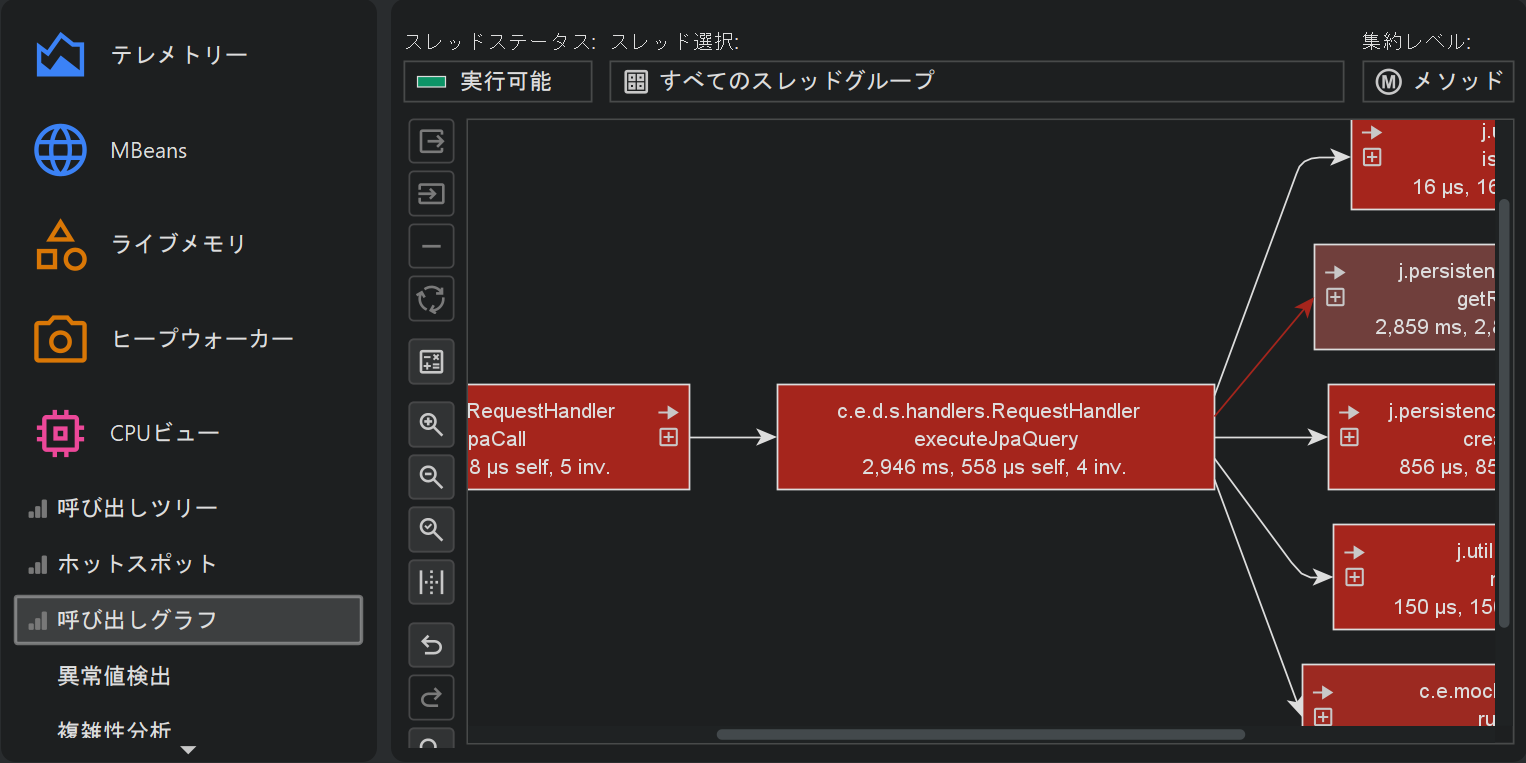The image size is (1526, 763).
Task: Click the minus remove-node toolbar icon
Action: click(x=431, y=246)
